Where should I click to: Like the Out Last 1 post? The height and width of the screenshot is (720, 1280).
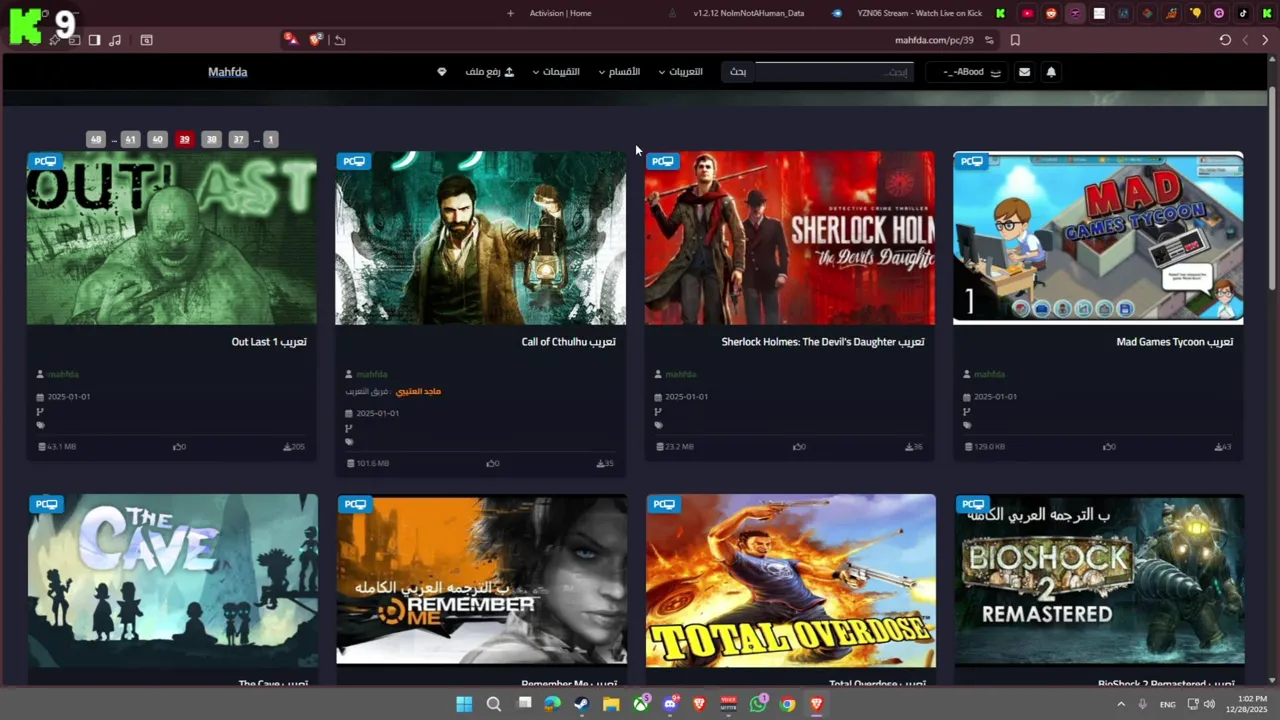tap(179, 447)
